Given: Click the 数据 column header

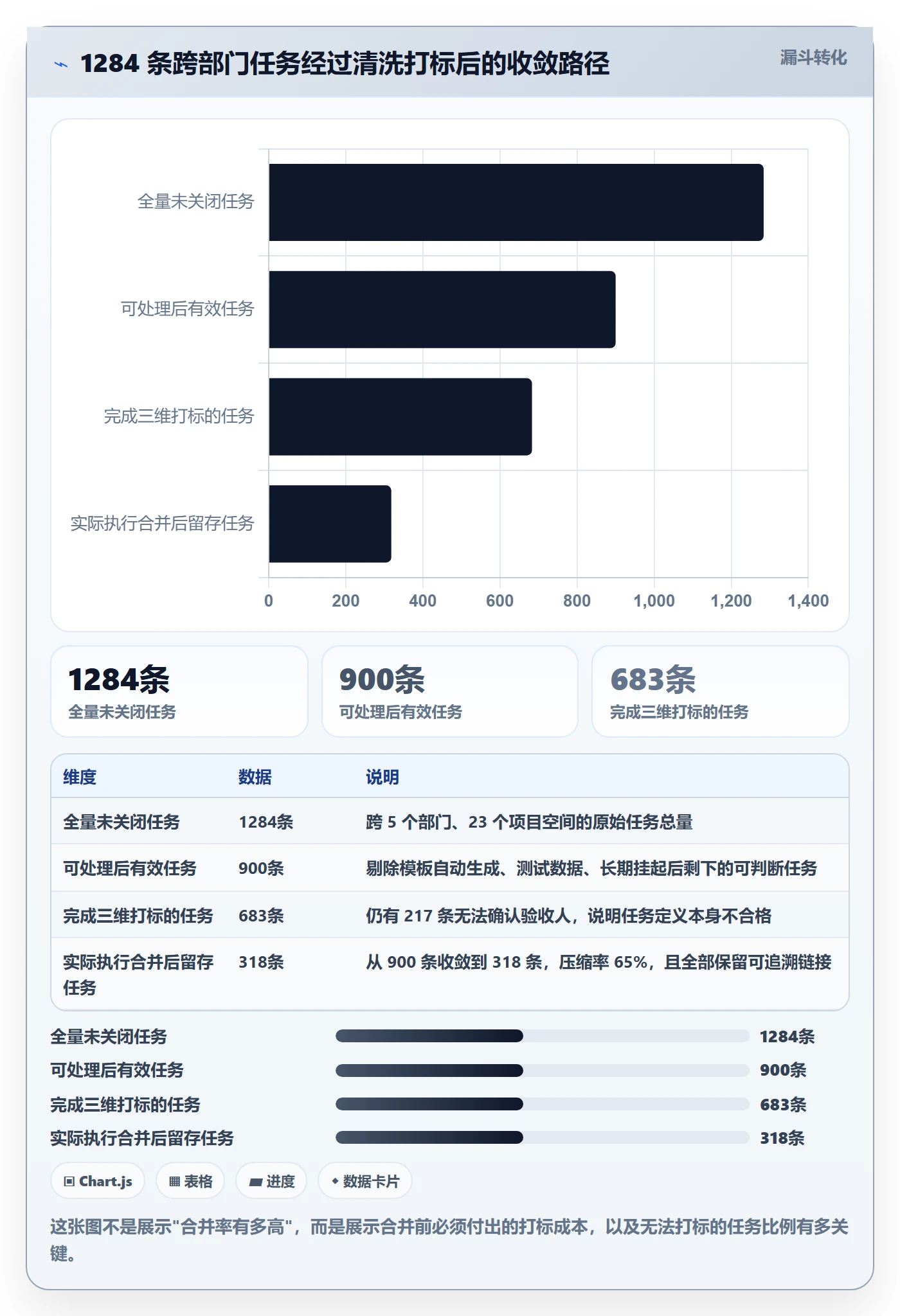Looking at the screenshot, I should [x=255, y=777].
